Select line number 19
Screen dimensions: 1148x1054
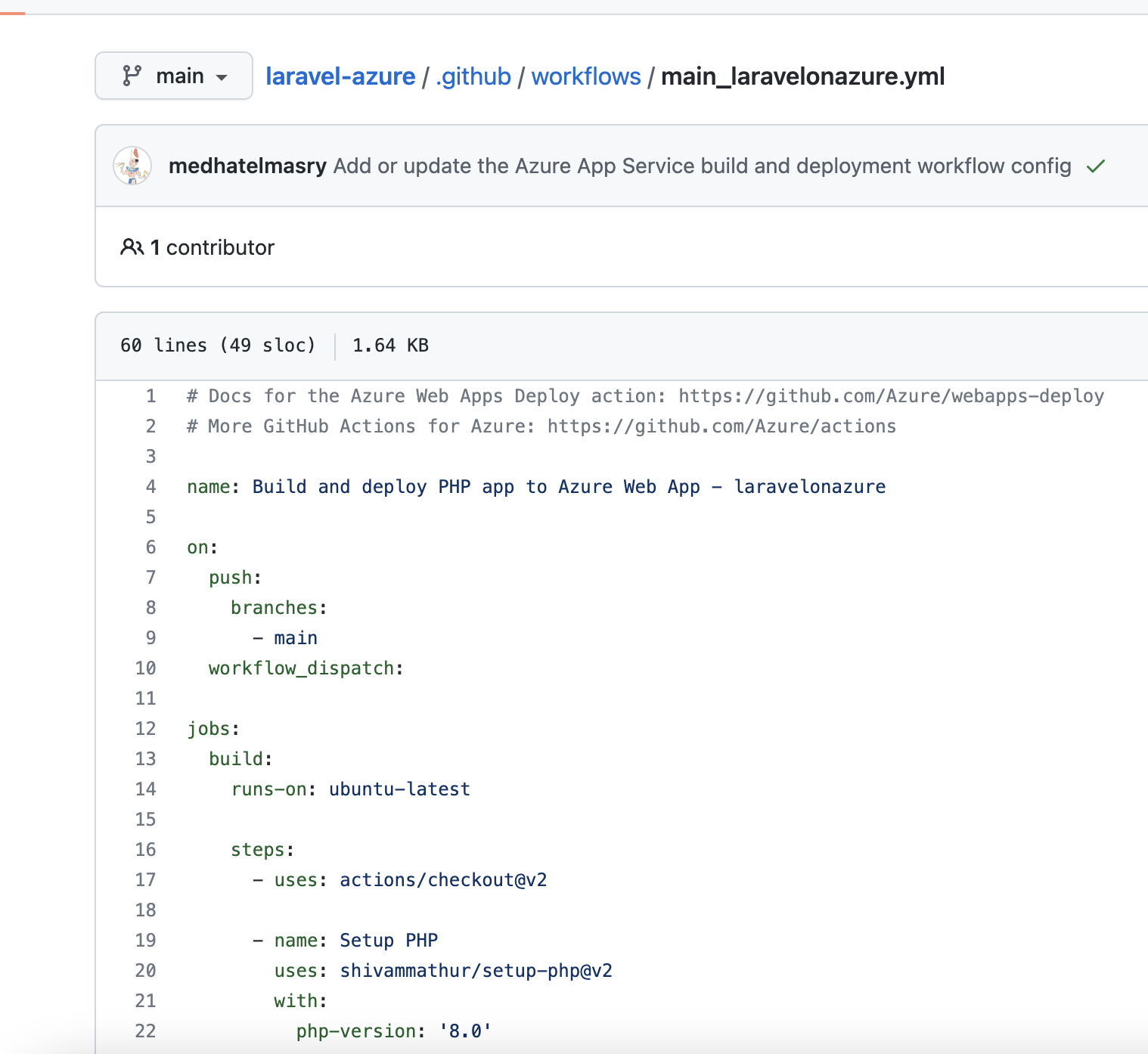click(146, 941)
